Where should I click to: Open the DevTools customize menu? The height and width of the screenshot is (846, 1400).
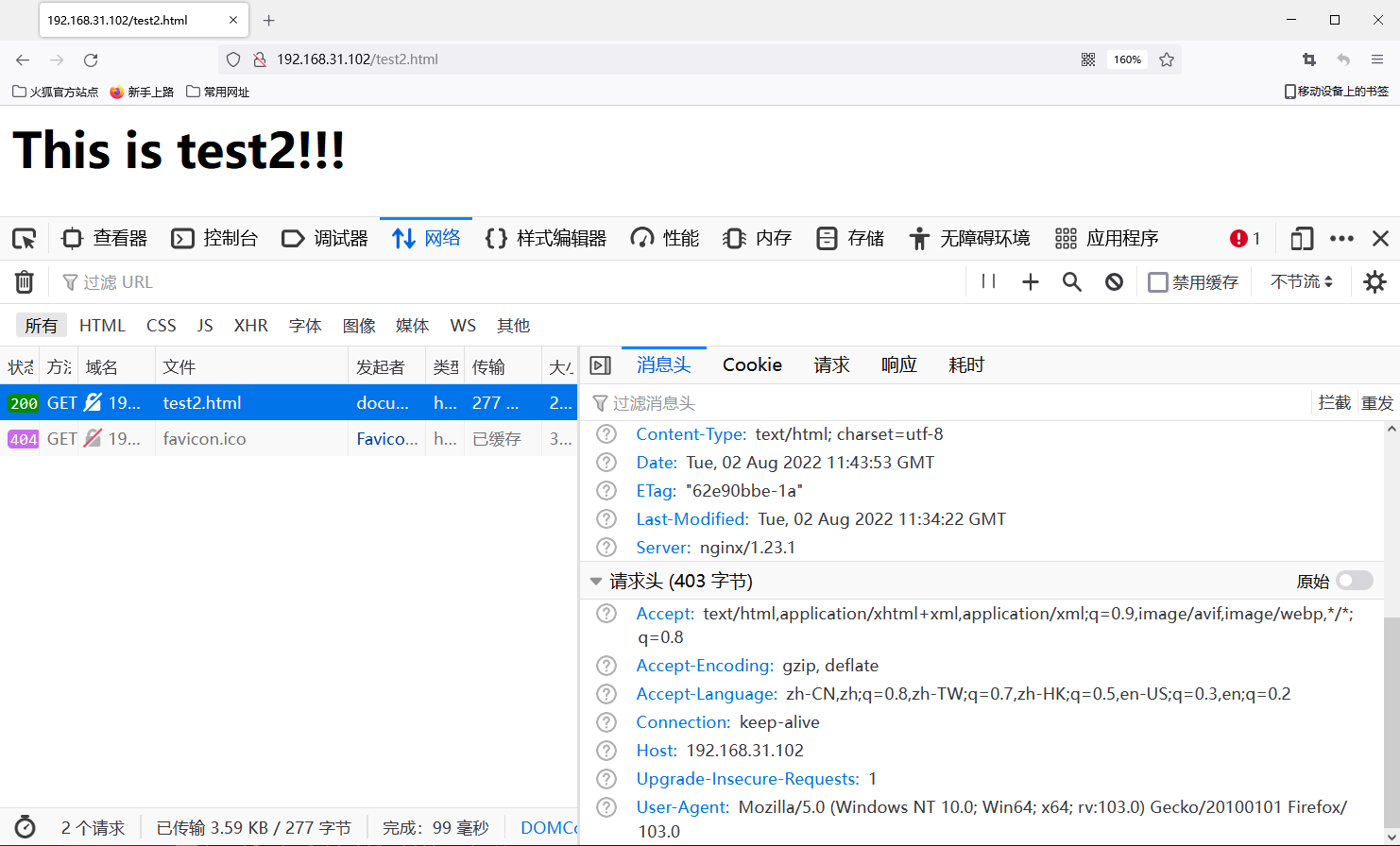1342,238
